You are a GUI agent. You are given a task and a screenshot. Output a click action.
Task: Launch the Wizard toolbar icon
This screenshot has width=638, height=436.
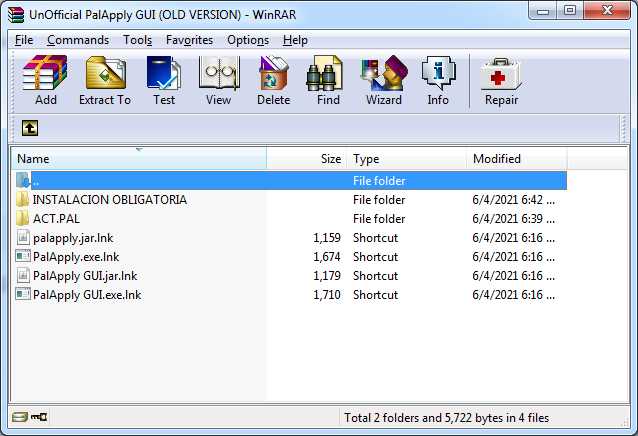pyautogui.click(x=384, y=73)
